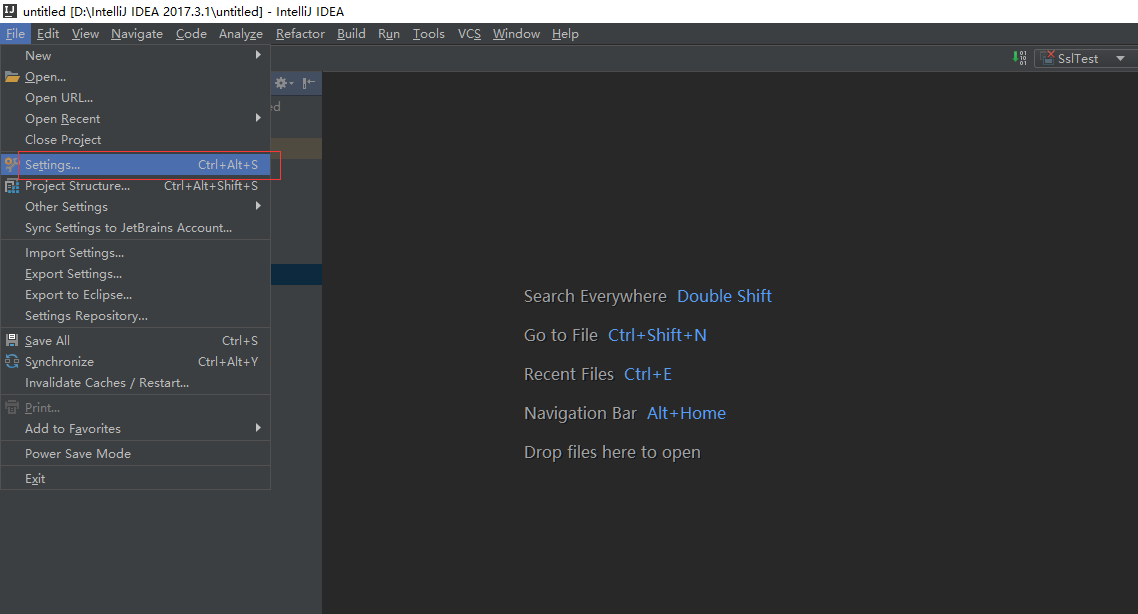Toggle Power Save Mode
This screenshot has width=1138, height=614.
point(136,454)
